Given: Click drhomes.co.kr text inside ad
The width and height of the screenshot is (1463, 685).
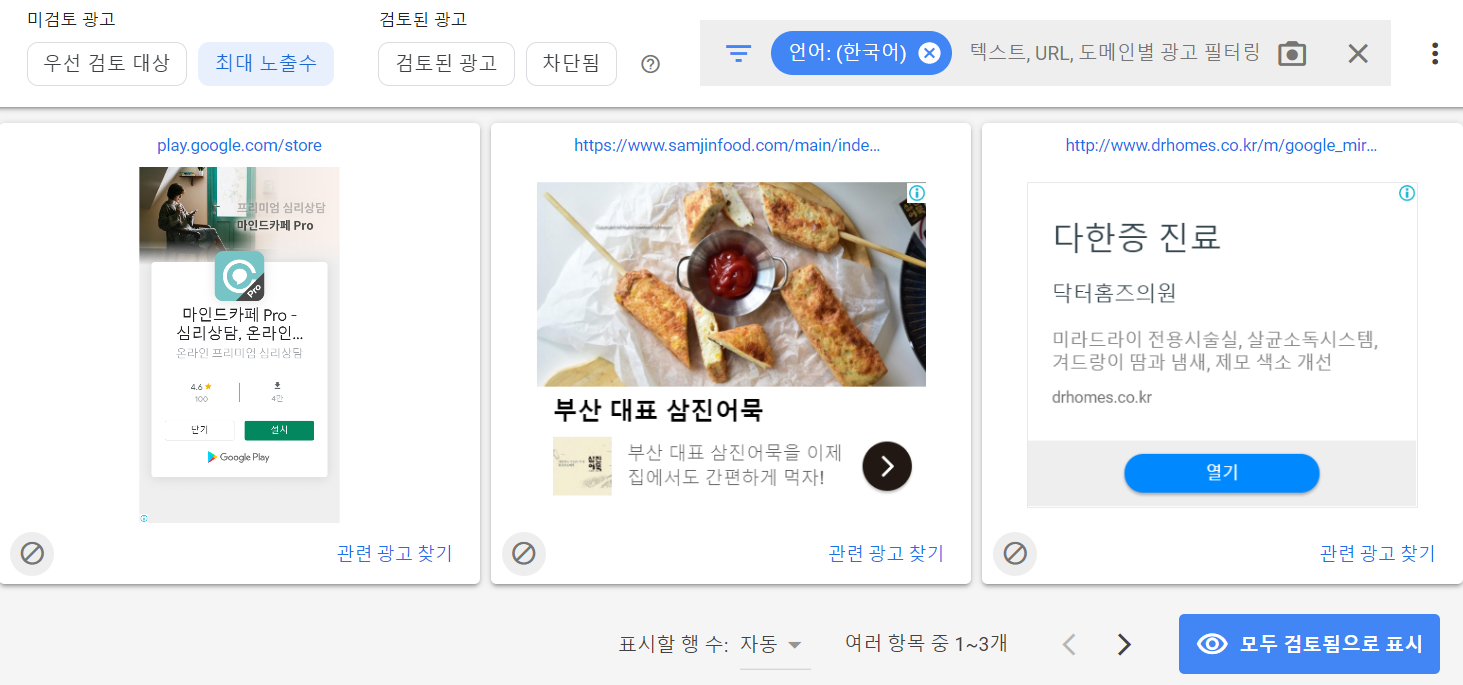Looking at the screenshot, I should pyautogui.click(x=1102, y=397).
